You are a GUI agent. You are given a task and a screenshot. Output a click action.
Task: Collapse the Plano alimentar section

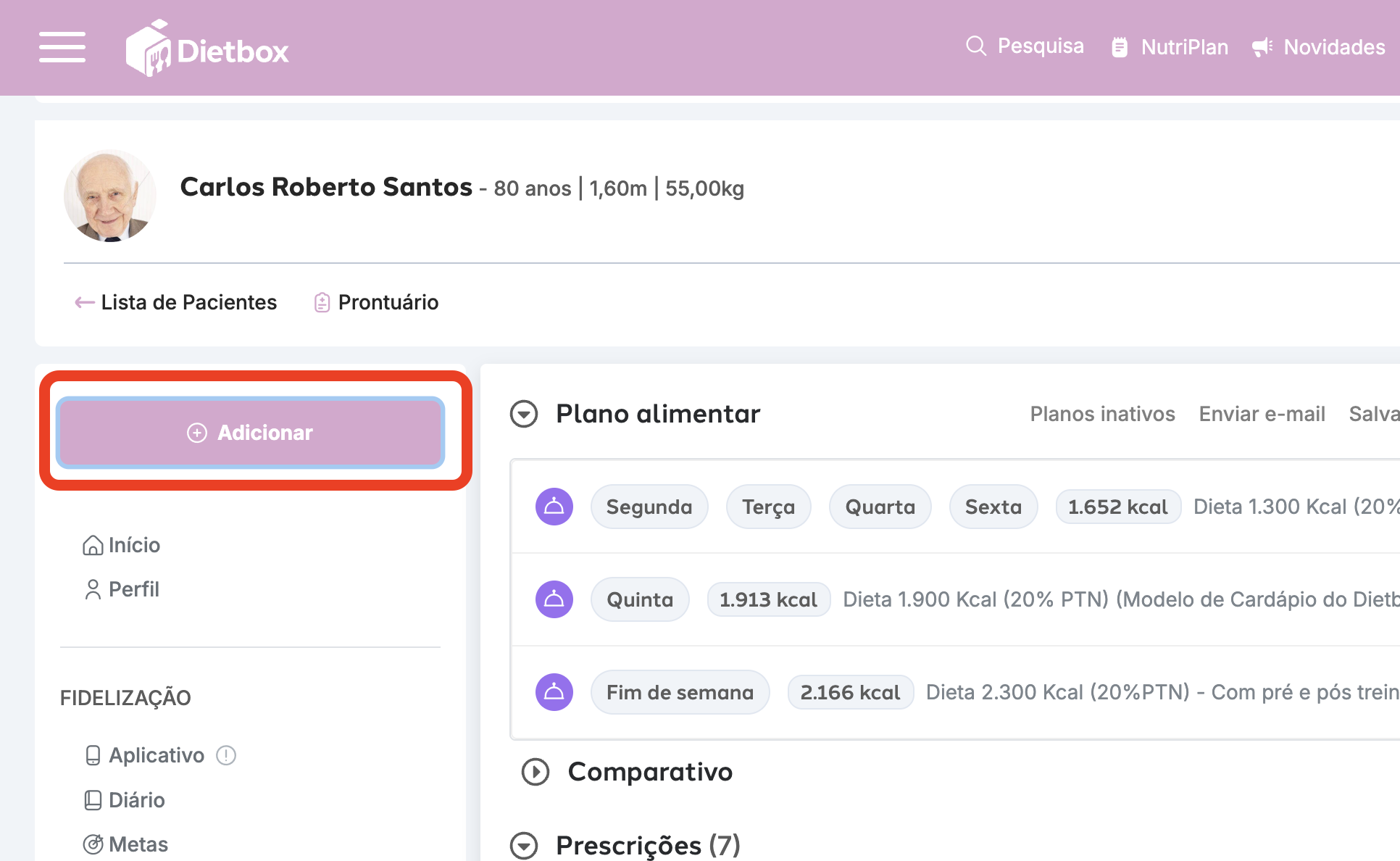click(524, 414)
